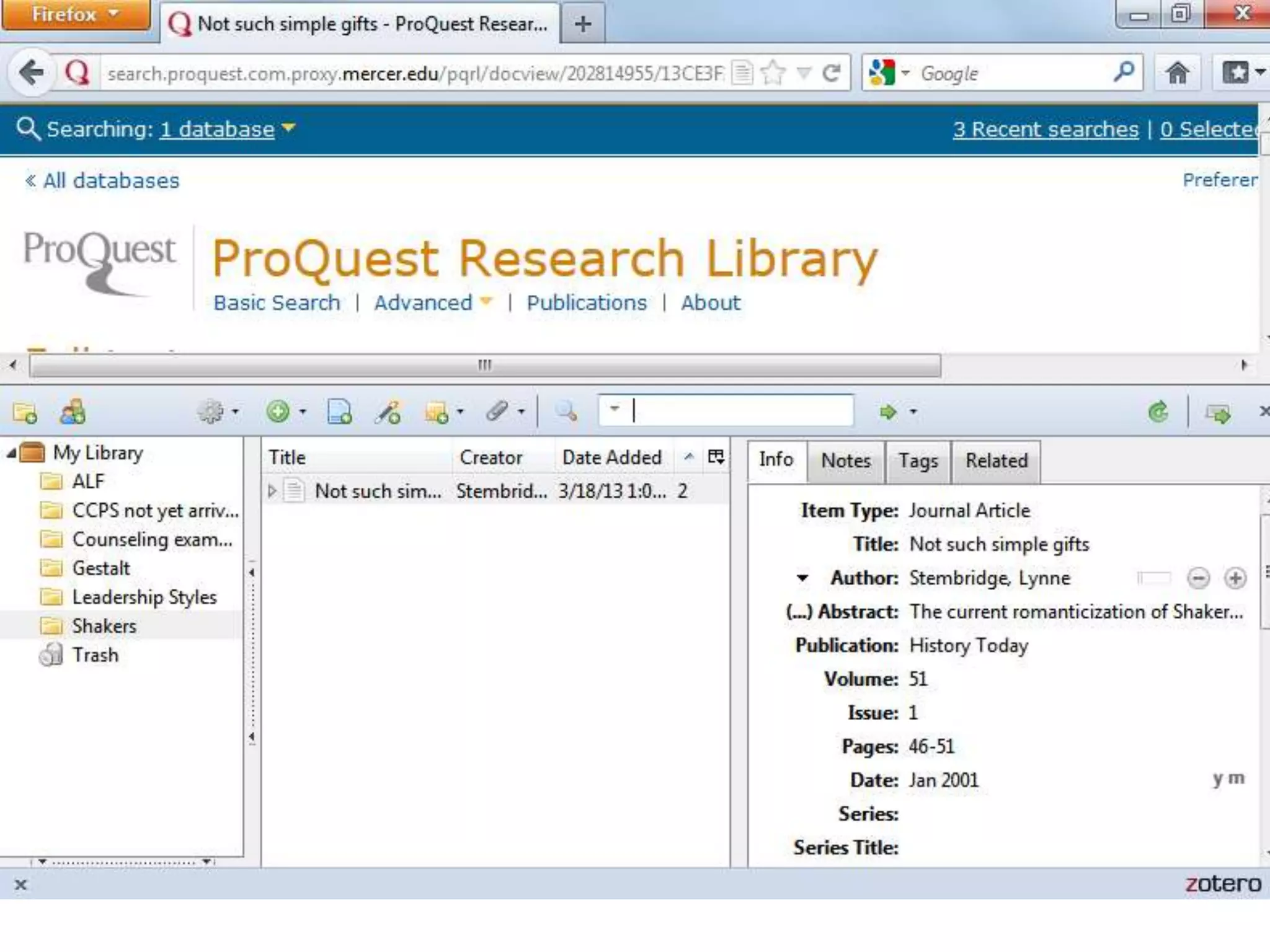Switch to the Tags tab
Viewport: 1270px width, 952px height.
918,461
